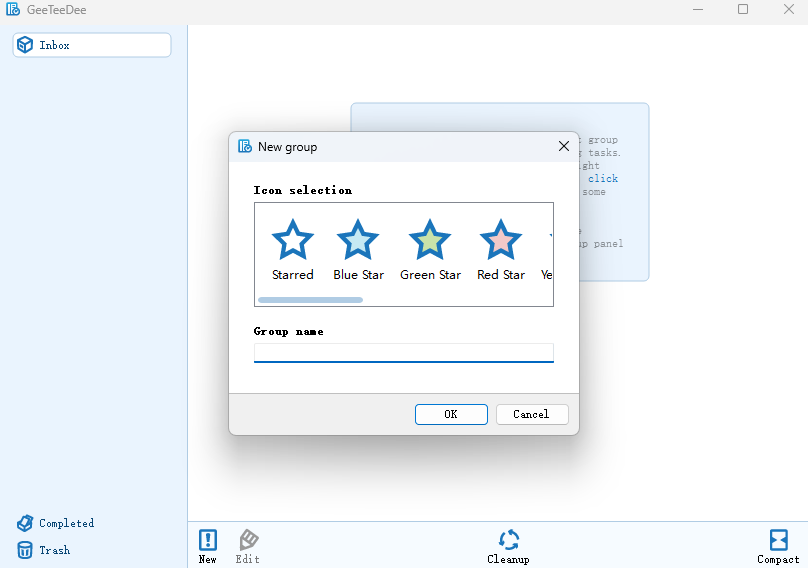Screen dimensions: 808x568
Task: Click the New task toolbar icon
Action: [208, 546]
